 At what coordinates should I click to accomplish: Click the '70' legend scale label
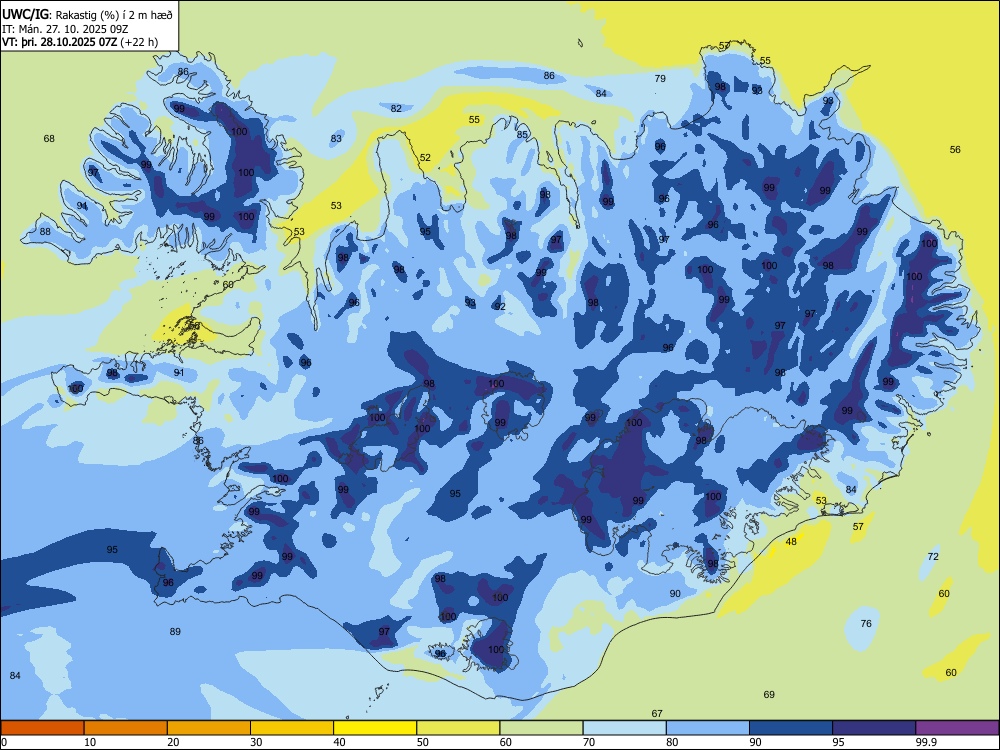(x=589, y=742)
